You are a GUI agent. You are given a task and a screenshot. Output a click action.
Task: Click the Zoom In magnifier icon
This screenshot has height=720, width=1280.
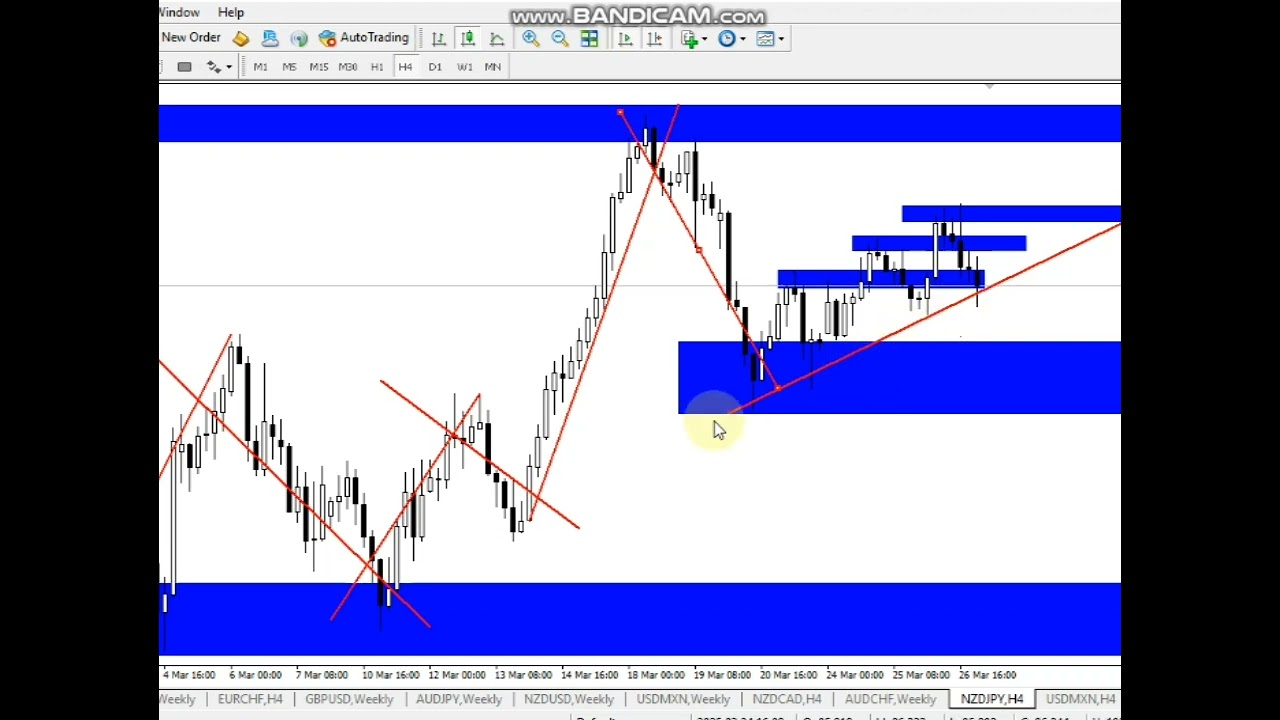click(531, 39)
